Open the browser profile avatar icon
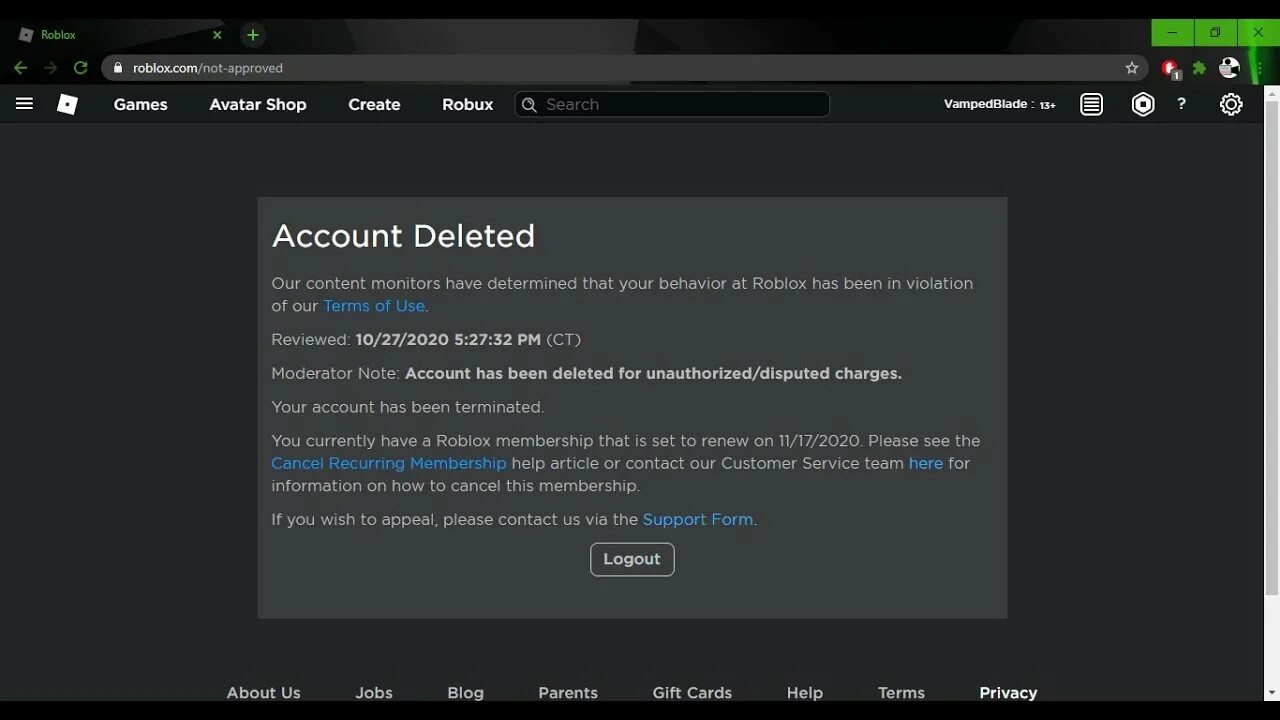The height and width of the screenshot is (720, 1280). pyautogui.click(x=1230, y=68)
